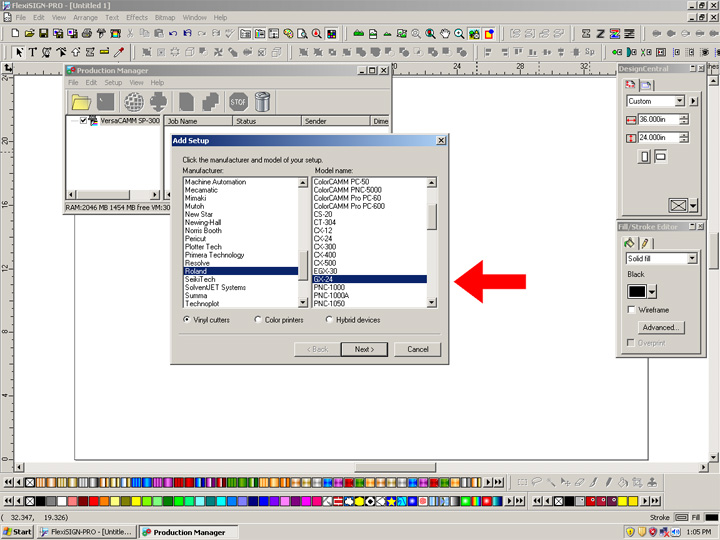Click the Job Name column header
The height and width of the screenshot is (540, 720).
tap(198, 121)
